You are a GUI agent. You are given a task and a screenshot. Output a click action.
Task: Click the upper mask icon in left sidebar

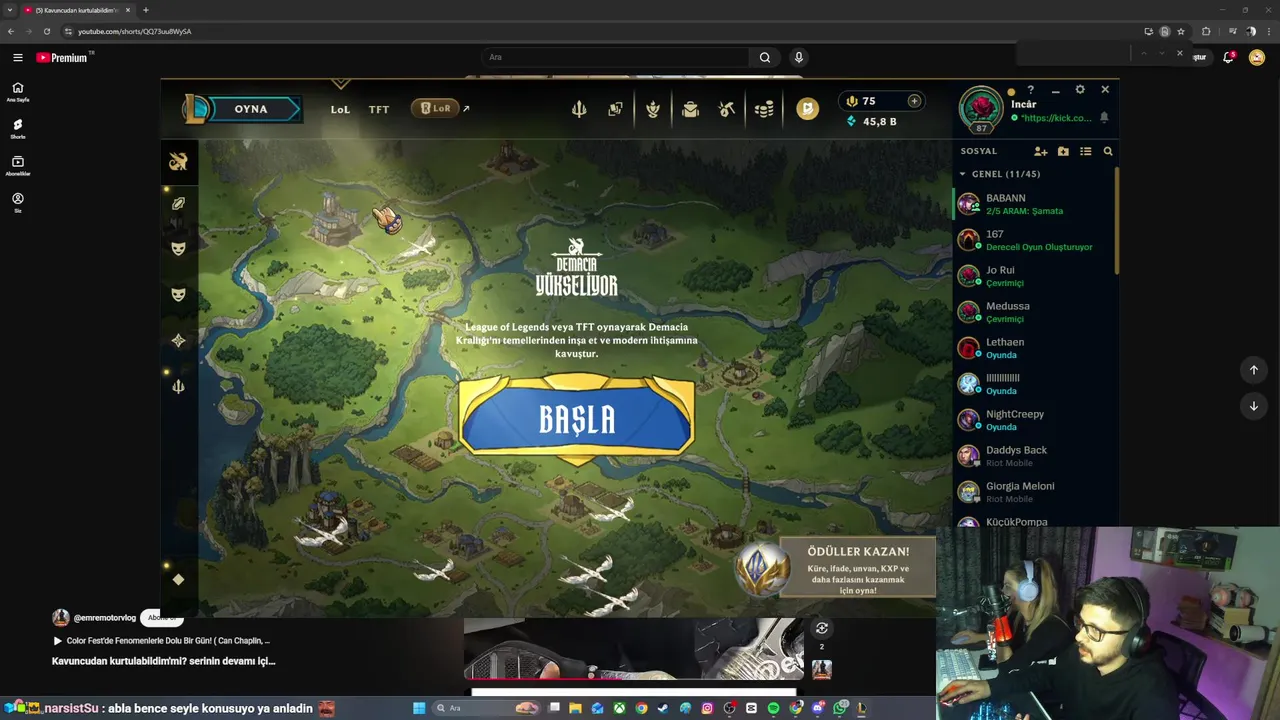pyautogui.click(x=179, y=248)
